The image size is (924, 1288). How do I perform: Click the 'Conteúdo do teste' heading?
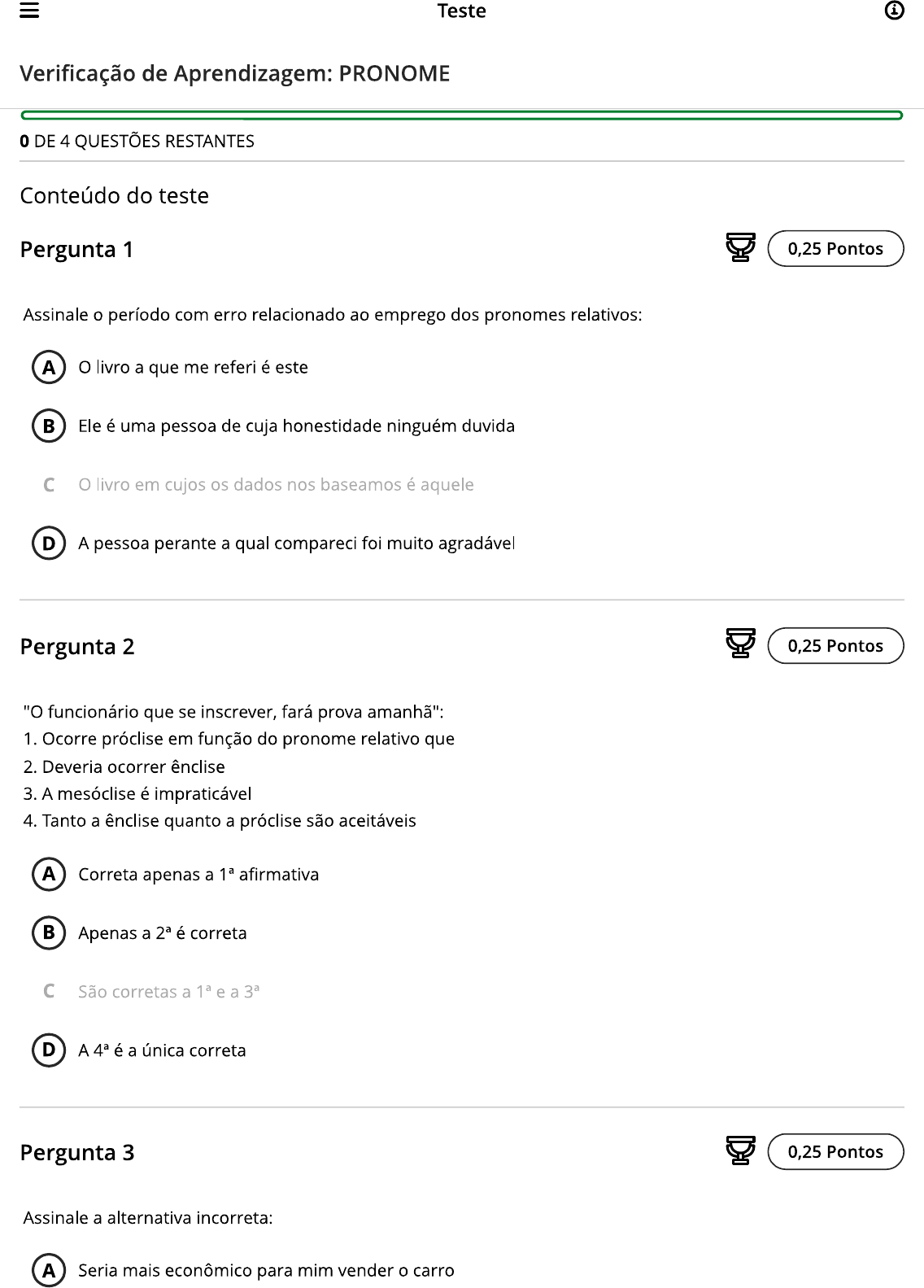[115, 196]
